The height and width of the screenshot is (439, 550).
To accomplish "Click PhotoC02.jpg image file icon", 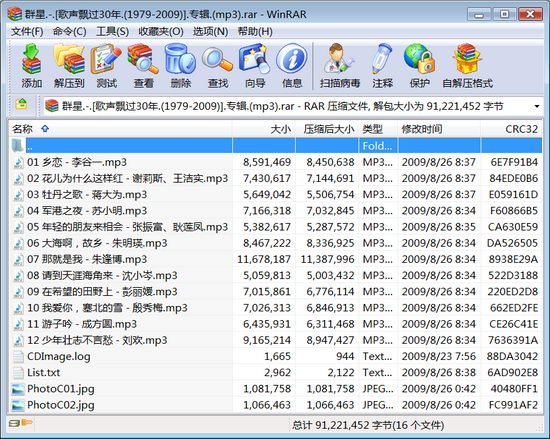I will pos(18,405).
